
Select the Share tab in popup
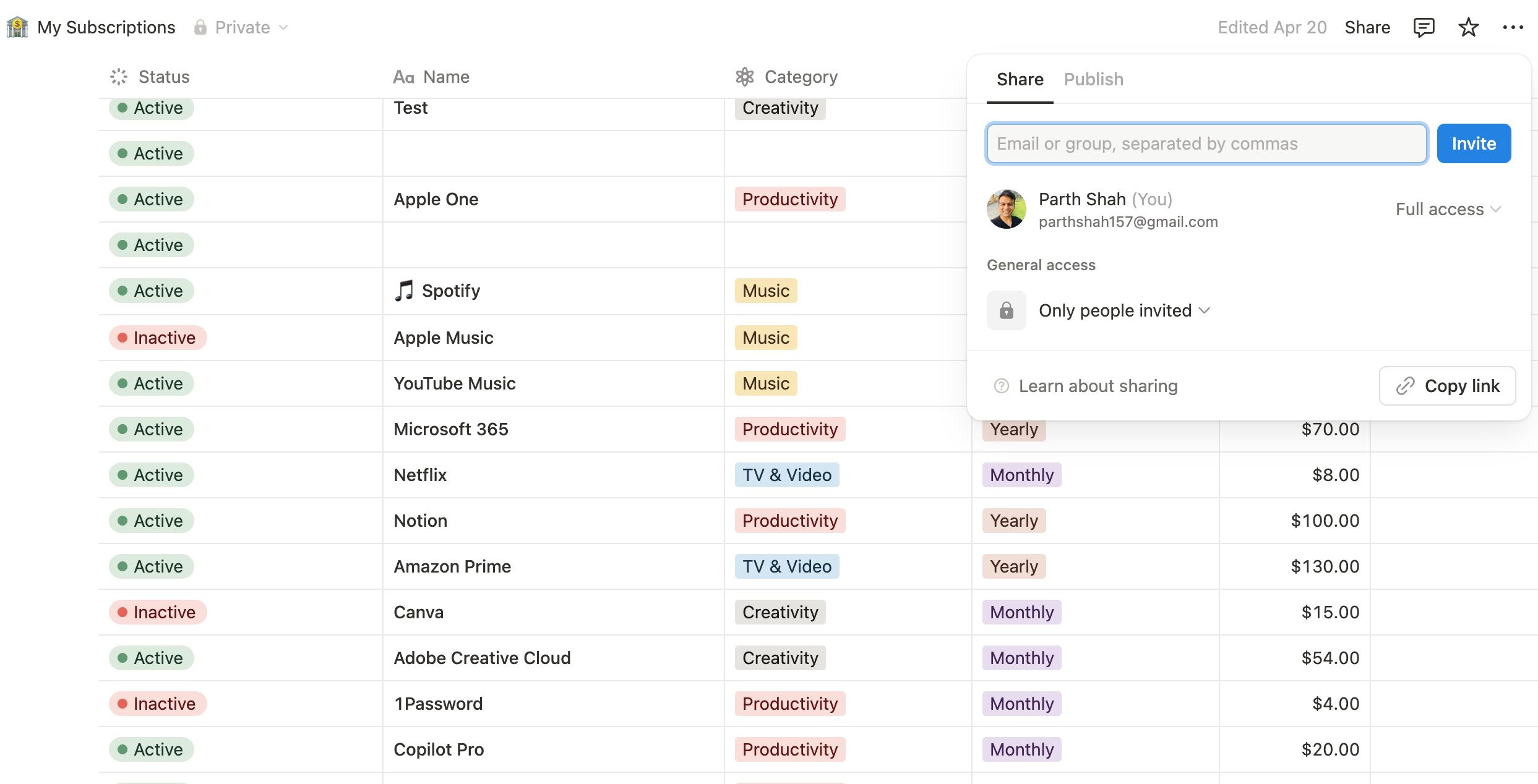pos(1020,79)
